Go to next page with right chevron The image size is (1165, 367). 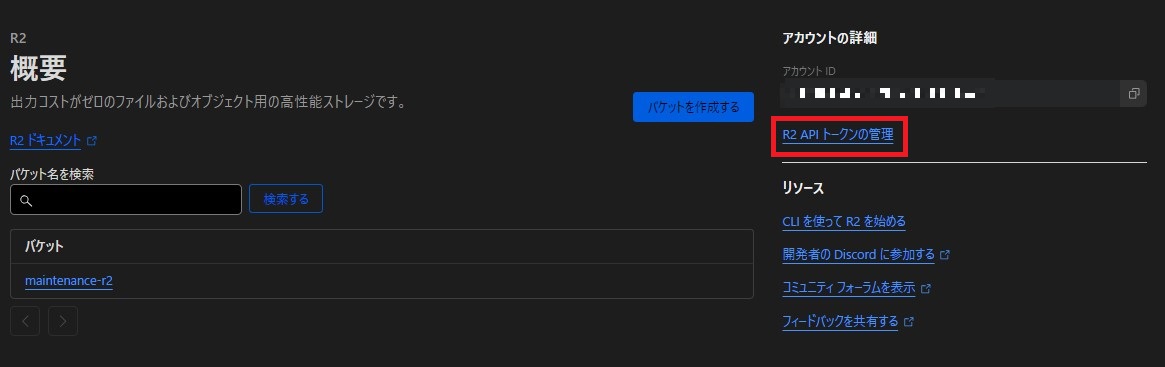click(63, 321)
